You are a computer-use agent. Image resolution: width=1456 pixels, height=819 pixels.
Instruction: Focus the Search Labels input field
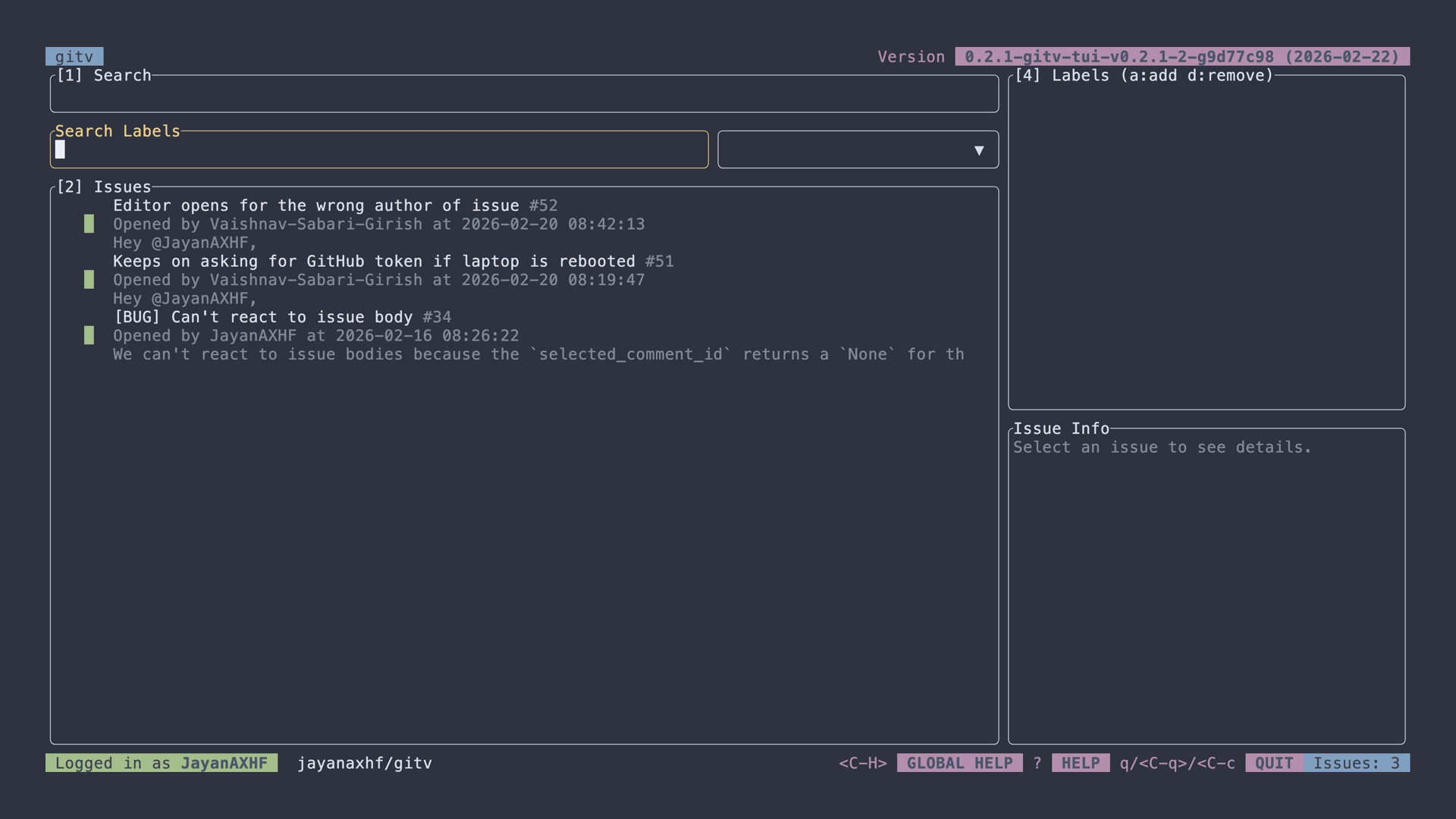tap(379, 150)
